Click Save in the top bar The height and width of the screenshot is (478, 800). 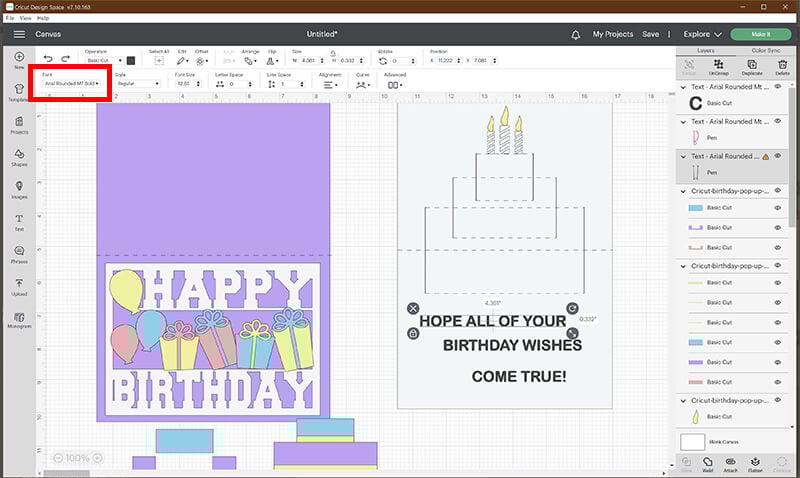(x=651, y=34)
